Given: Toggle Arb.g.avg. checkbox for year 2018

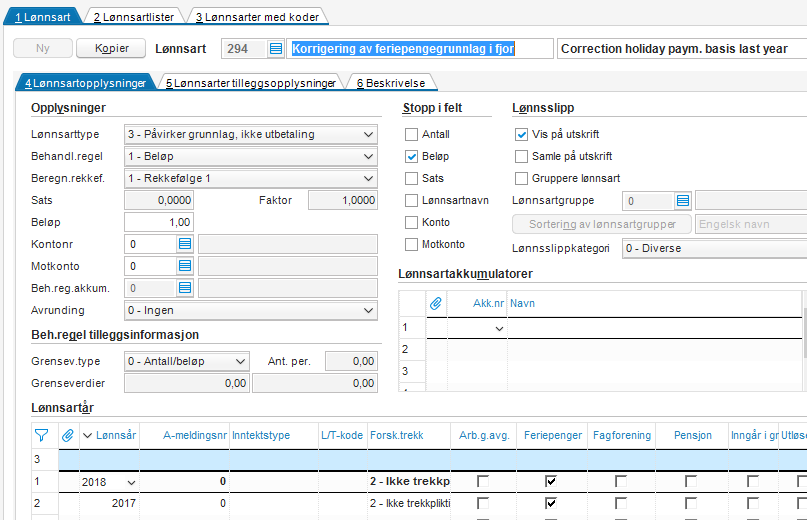Looking at the screenshot, I should [x=483, y=481].
